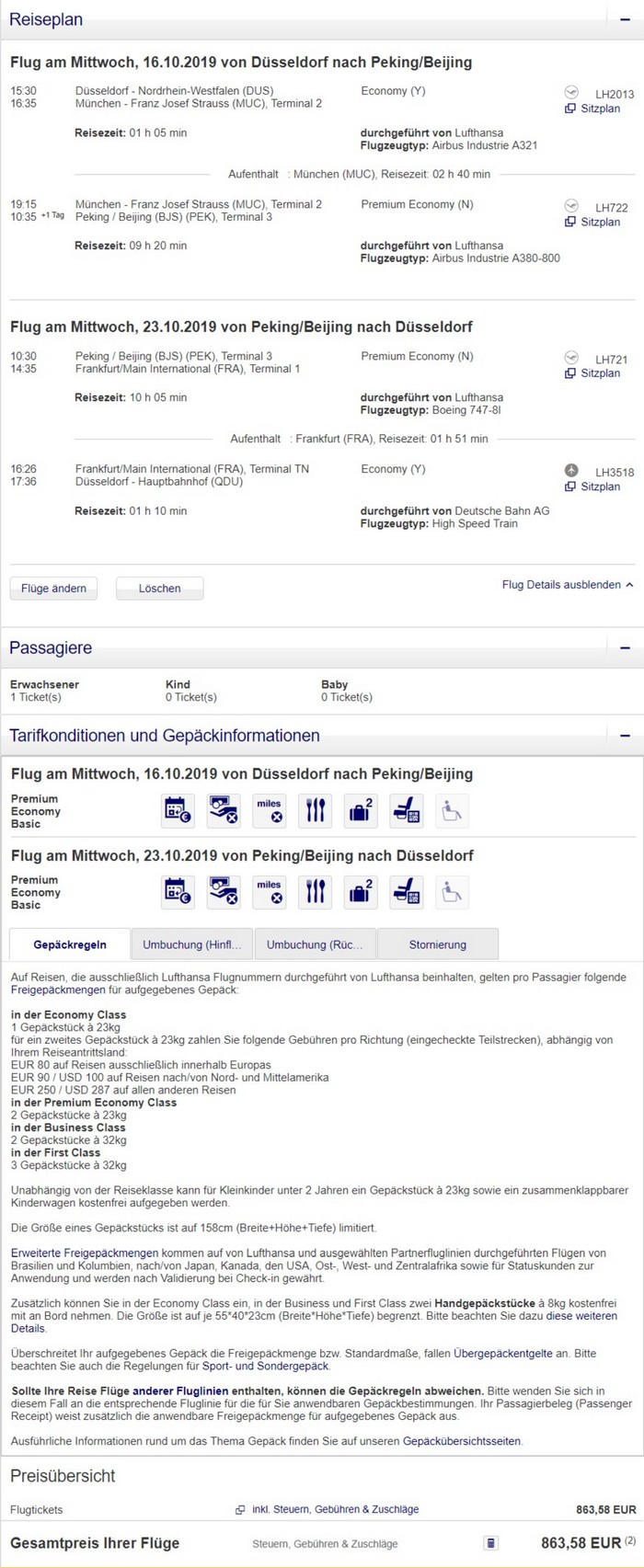Click the Lufthansa logo next to LH721
This screenshot has width=644, height=1568.
click(571, 357)
